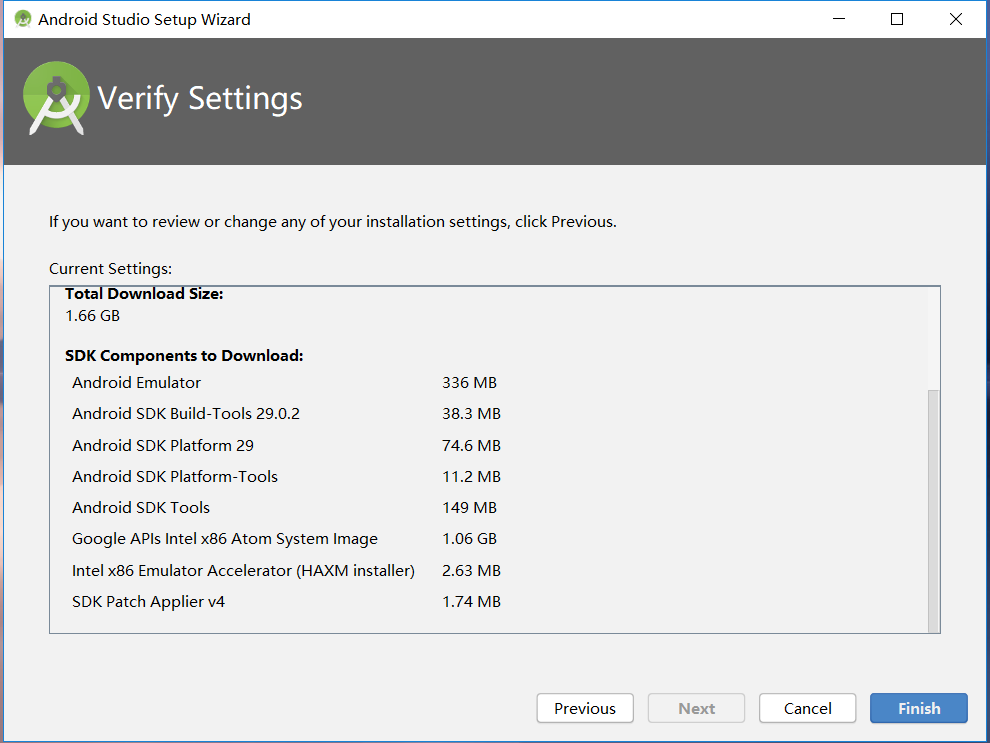Select Android SDK Build-Tools 29.0.2 entry
990x743 pixels.
click(185, 413)
